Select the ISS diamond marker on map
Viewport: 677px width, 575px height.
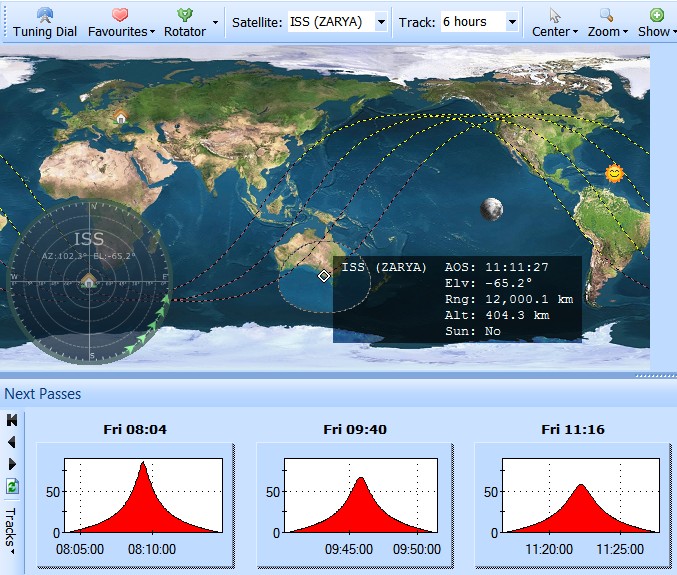pyautogui.click(x=324, y=275)
